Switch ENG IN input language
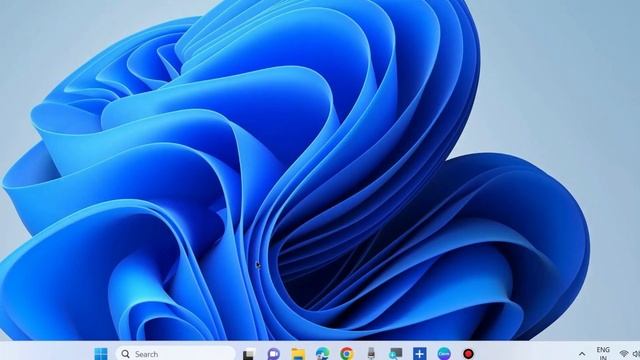 pyautogui.click(x=603, y=353)
